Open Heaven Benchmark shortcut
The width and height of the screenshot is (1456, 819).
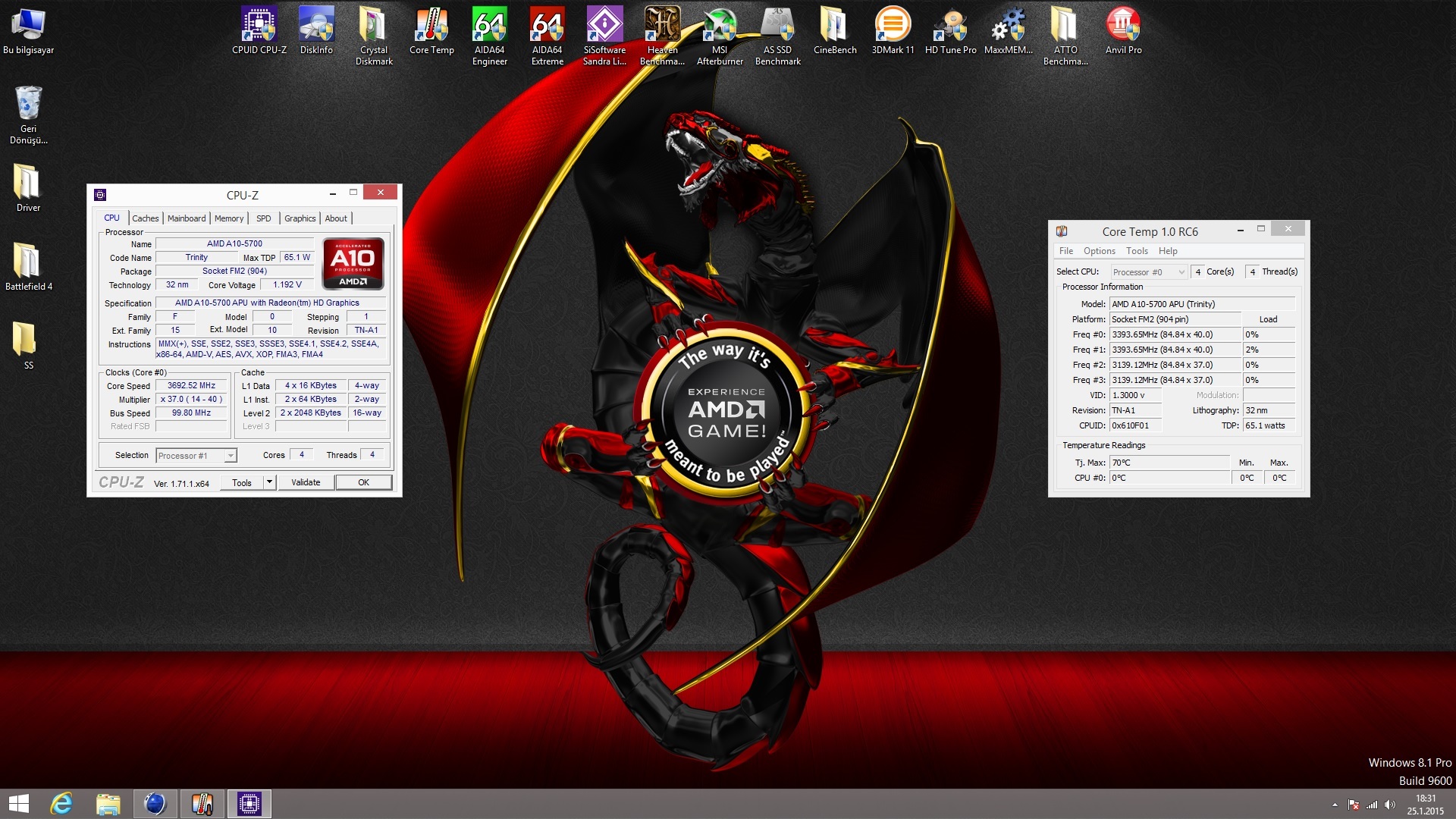point(662,36)
